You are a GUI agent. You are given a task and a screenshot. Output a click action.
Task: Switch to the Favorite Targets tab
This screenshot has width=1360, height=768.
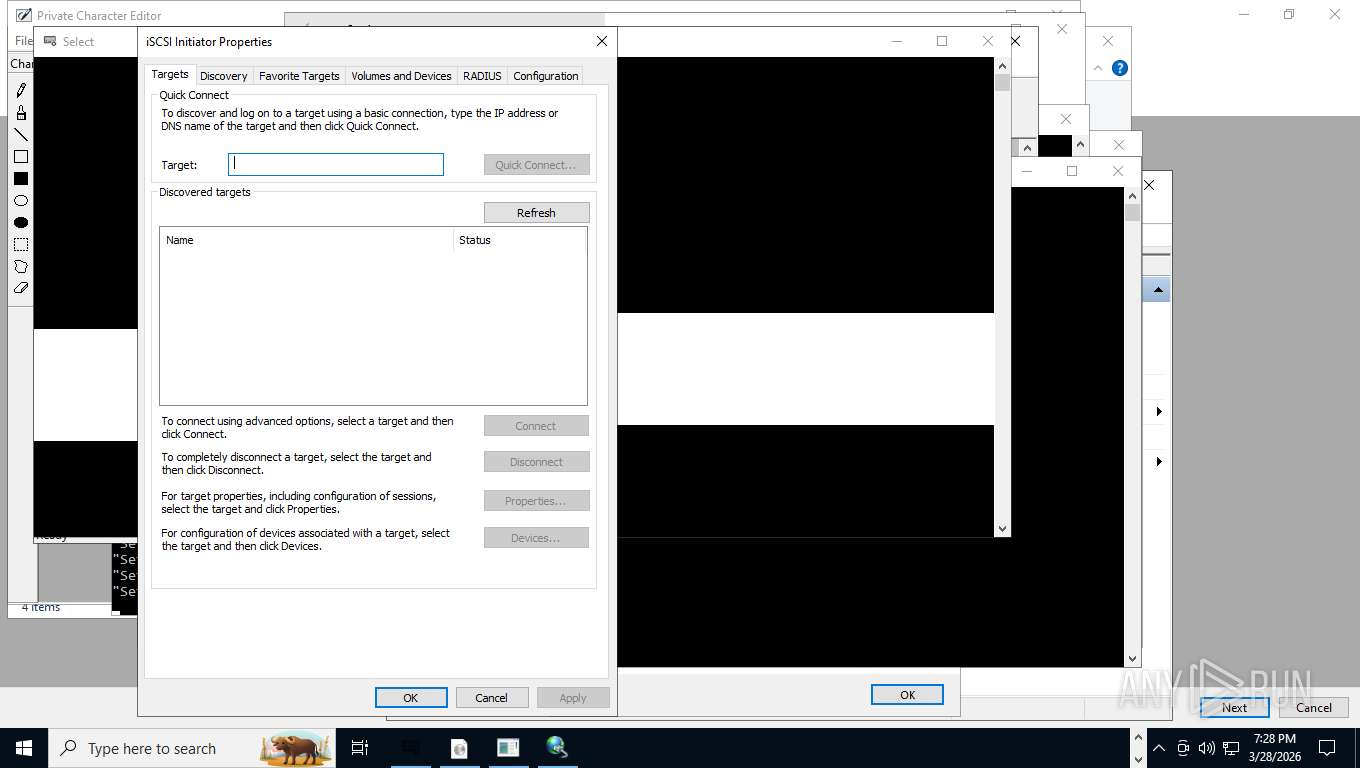[299, 76]
